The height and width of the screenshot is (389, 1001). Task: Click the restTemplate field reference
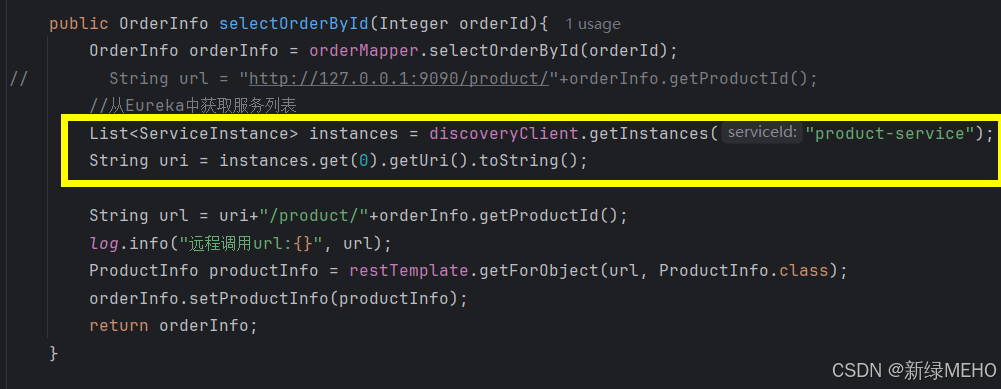tap(409, 270)
